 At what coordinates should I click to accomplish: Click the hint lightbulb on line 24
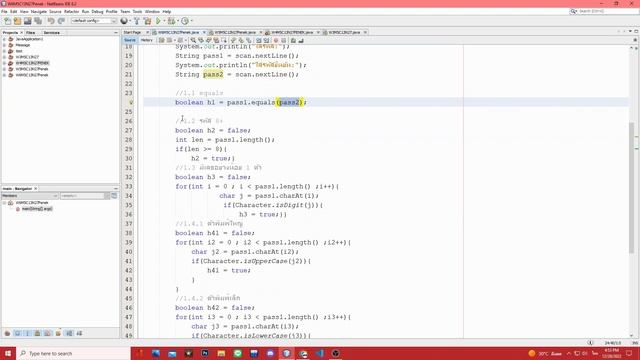(x=131, y=102)
